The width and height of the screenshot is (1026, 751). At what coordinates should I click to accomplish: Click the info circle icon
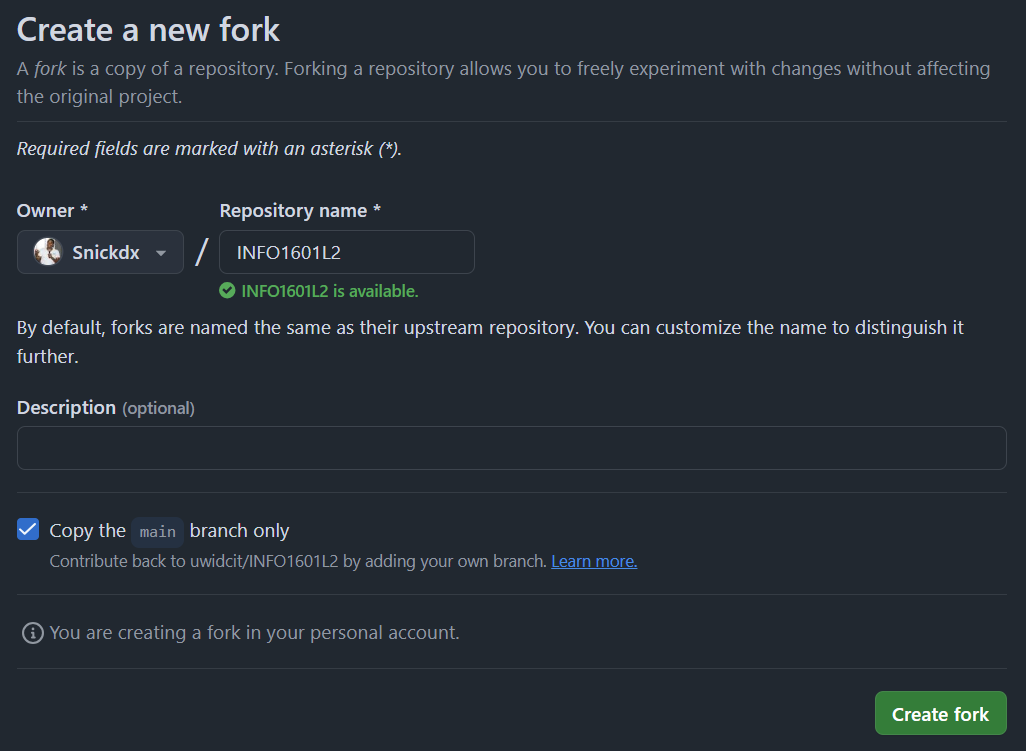(33, 633)
